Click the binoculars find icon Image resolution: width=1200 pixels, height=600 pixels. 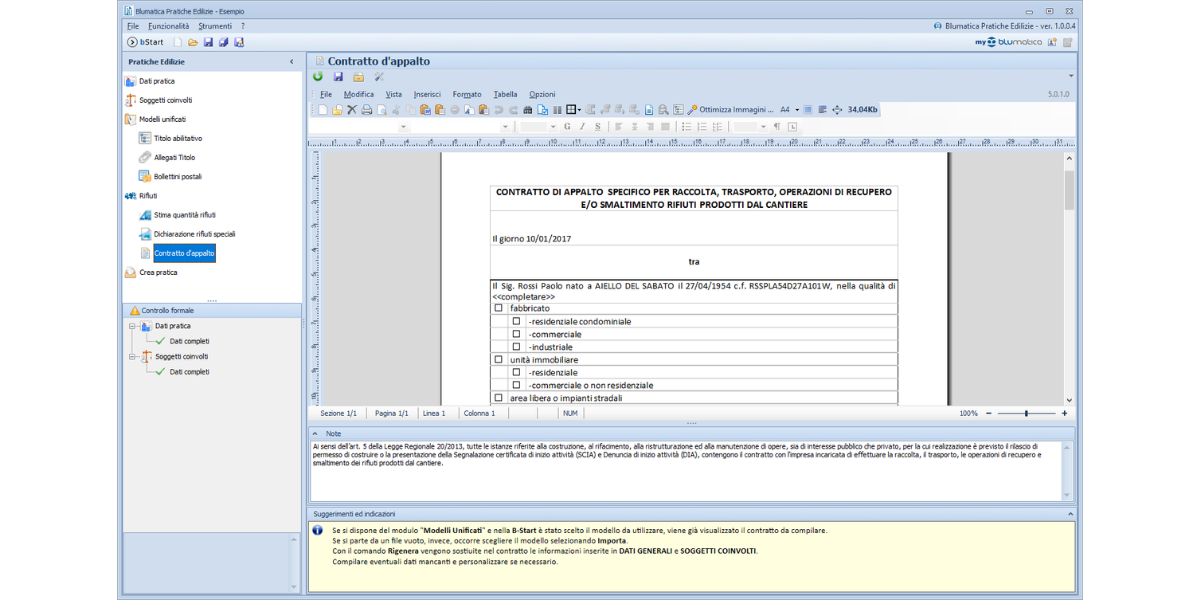click(x=528, y=110)
